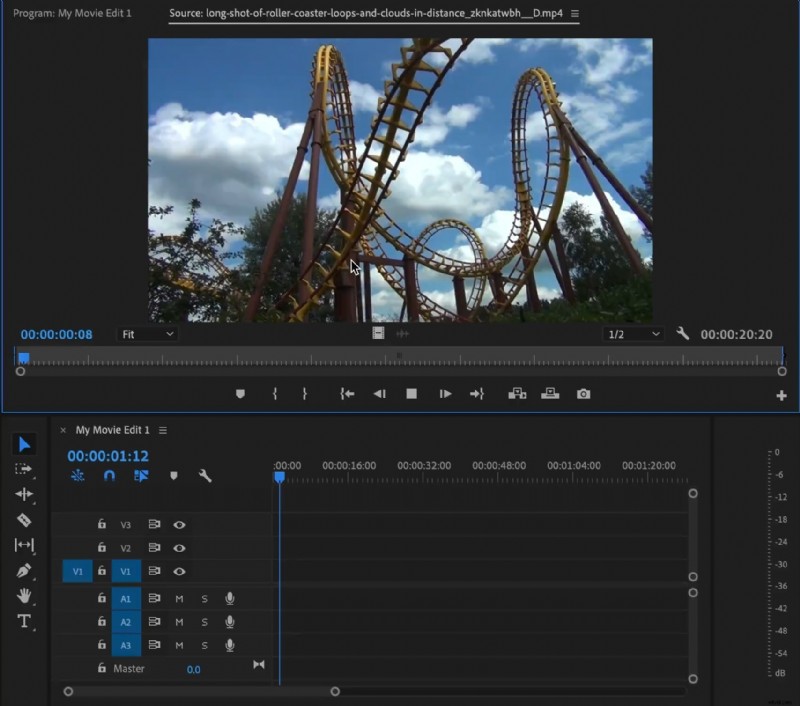Mute audio track A2
This screenshot has height=706, width=800.
point(179,621)
